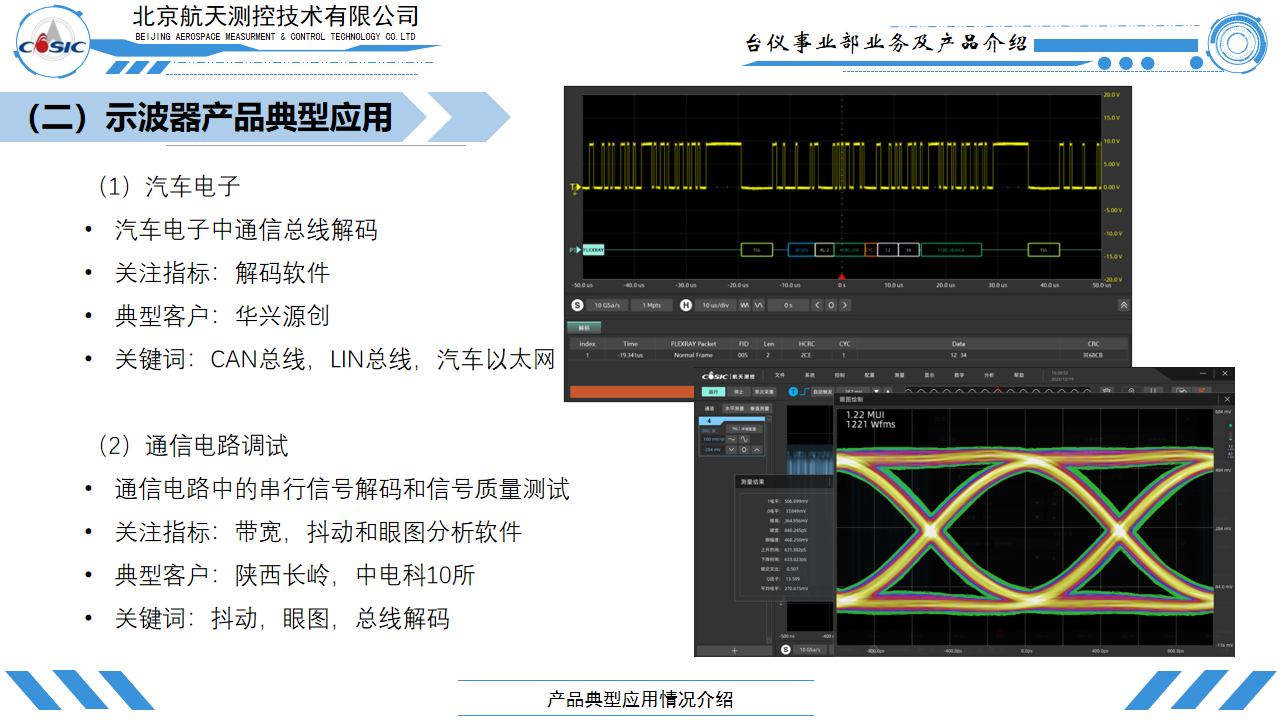
Task: Open the 显示 menu
Action: (929, 375)
